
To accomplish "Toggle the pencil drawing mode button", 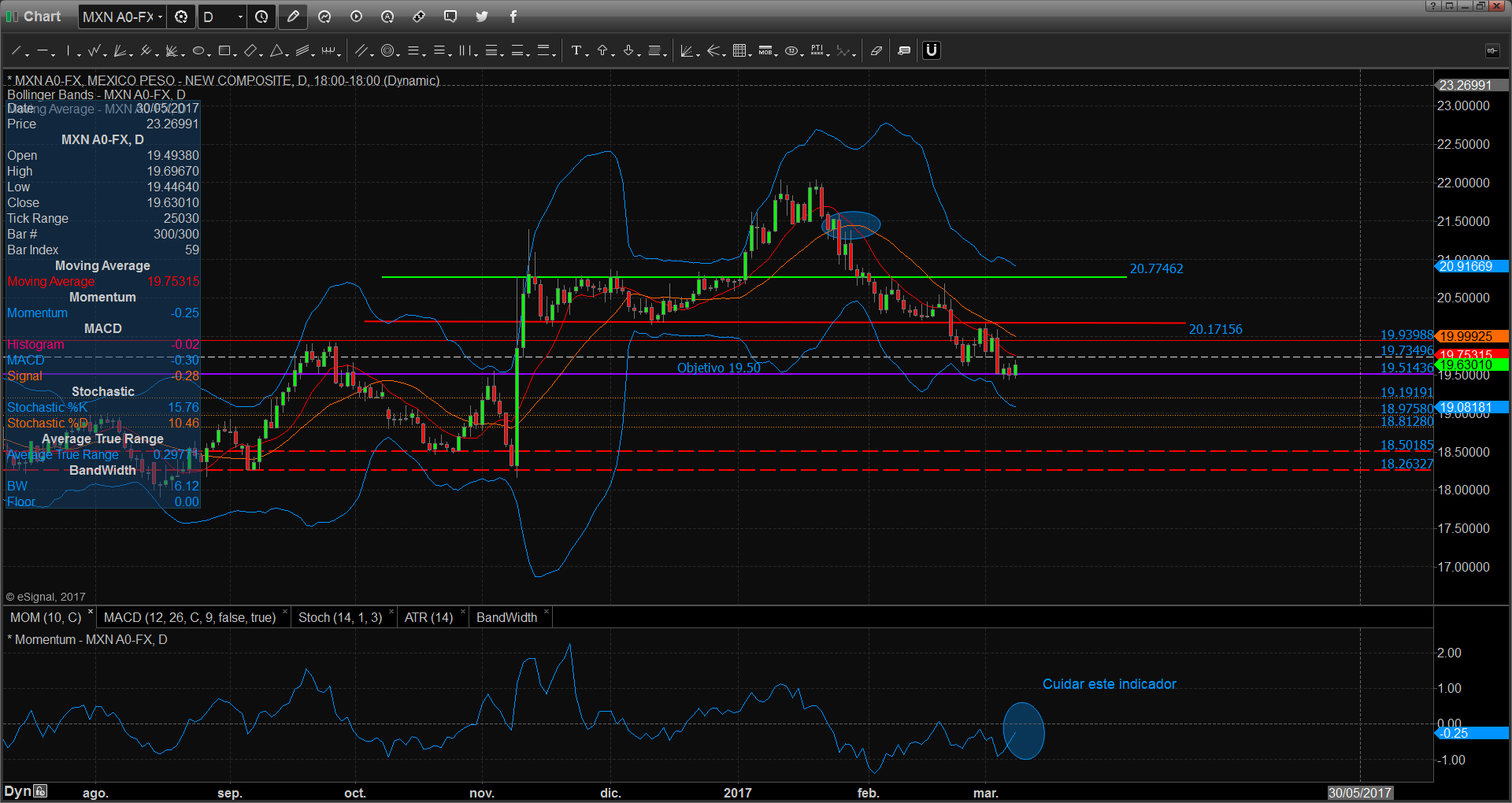I will click(x=293, y=17).
